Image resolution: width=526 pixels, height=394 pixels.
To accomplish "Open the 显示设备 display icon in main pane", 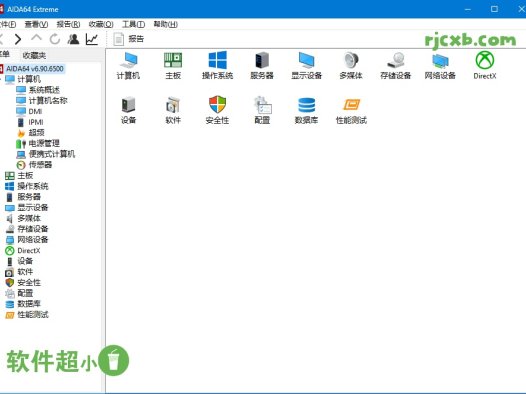I will (x=307, y=66).
